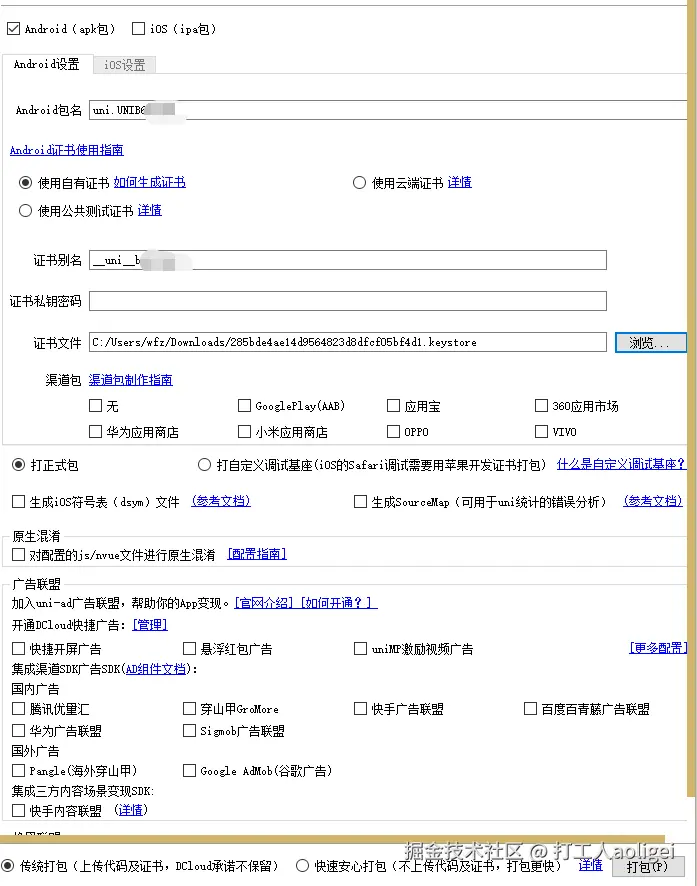The height and width of the screenshot is (886, 697).
Task: Check Pangle(海外穿山甲) checkbox
Action: pos(19,771)
